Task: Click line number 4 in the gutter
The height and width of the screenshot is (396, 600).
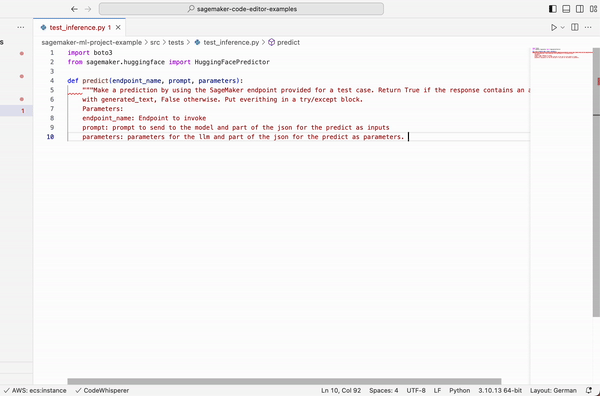Action: click(52, 81)
